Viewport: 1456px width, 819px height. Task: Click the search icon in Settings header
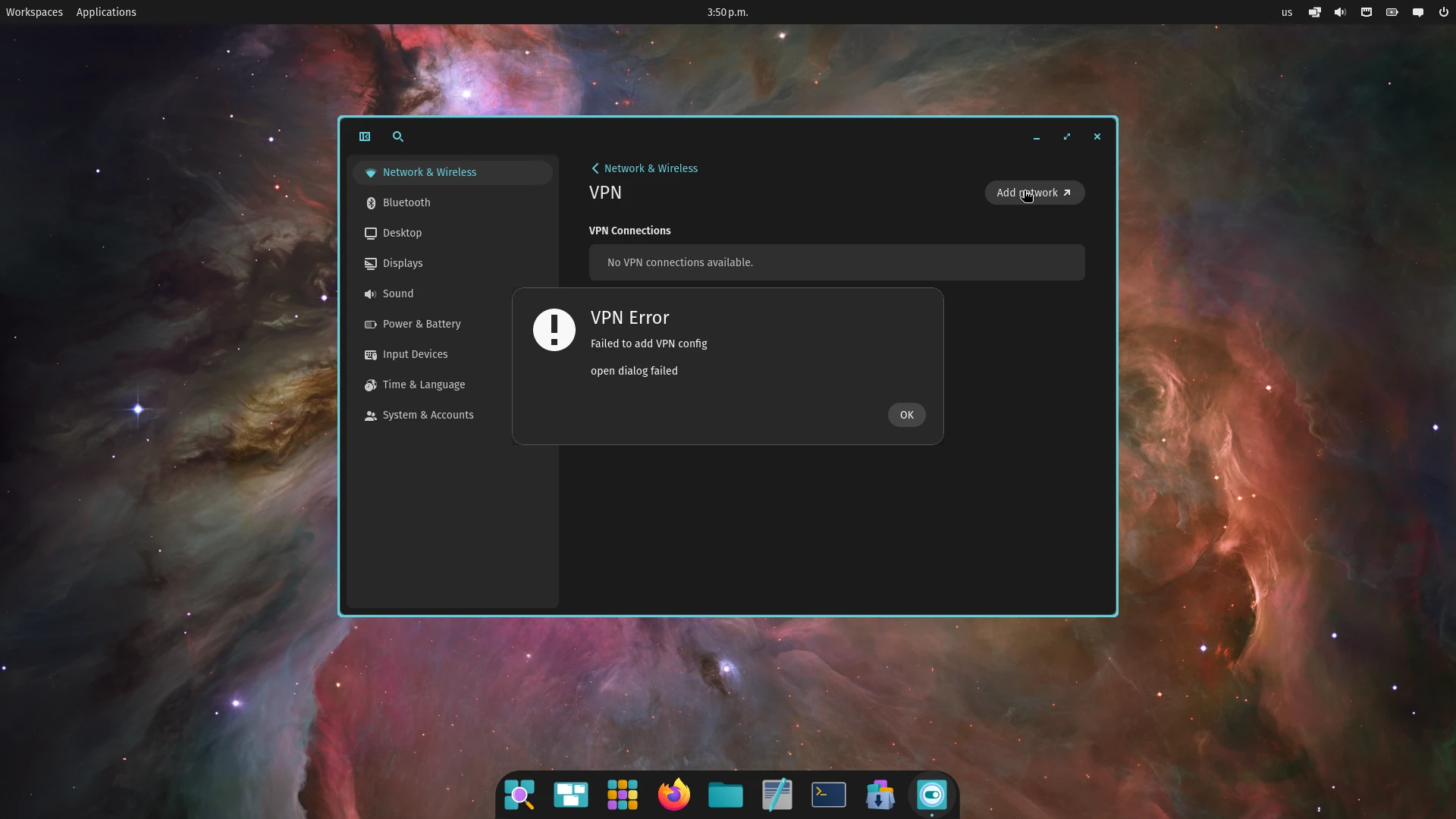(x=397, y=136)
